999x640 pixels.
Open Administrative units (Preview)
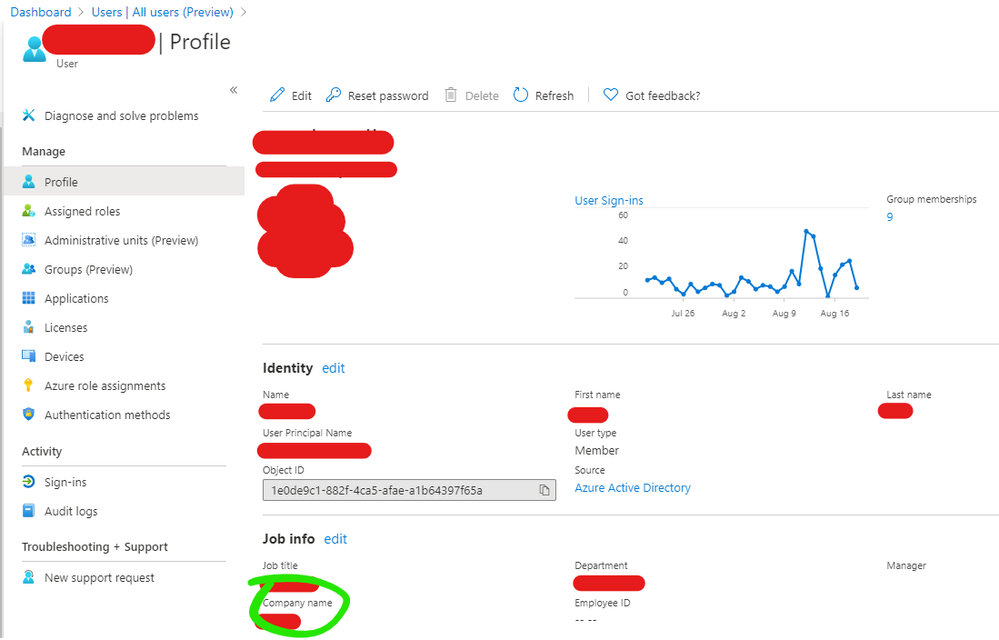pyautogui.click(x=121, y=241)
